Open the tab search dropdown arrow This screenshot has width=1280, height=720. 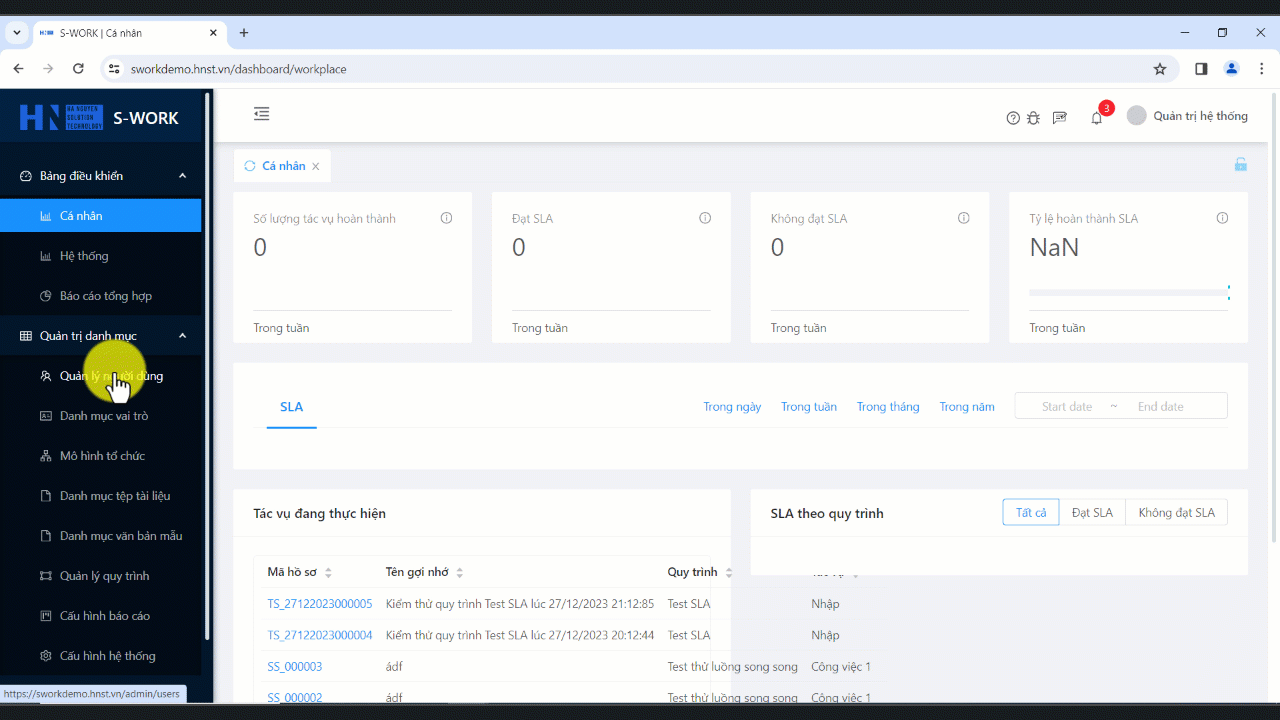point(17,33)
